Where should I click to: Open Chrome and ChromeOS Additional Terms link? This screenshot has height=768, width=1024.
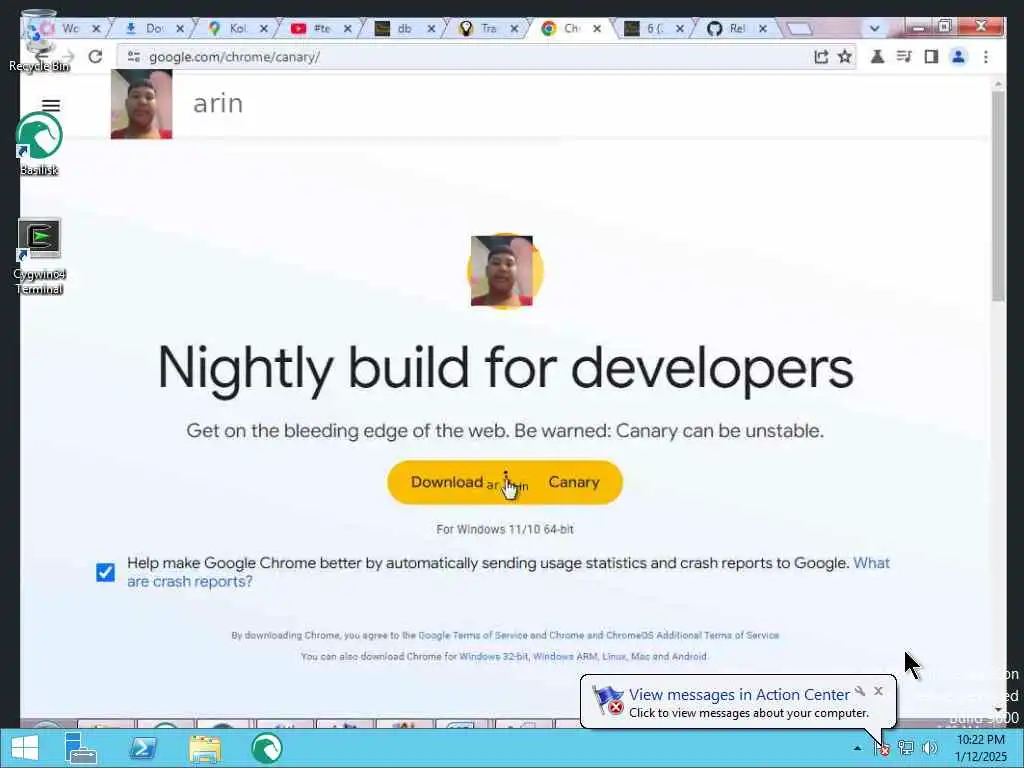pos(664,635)
